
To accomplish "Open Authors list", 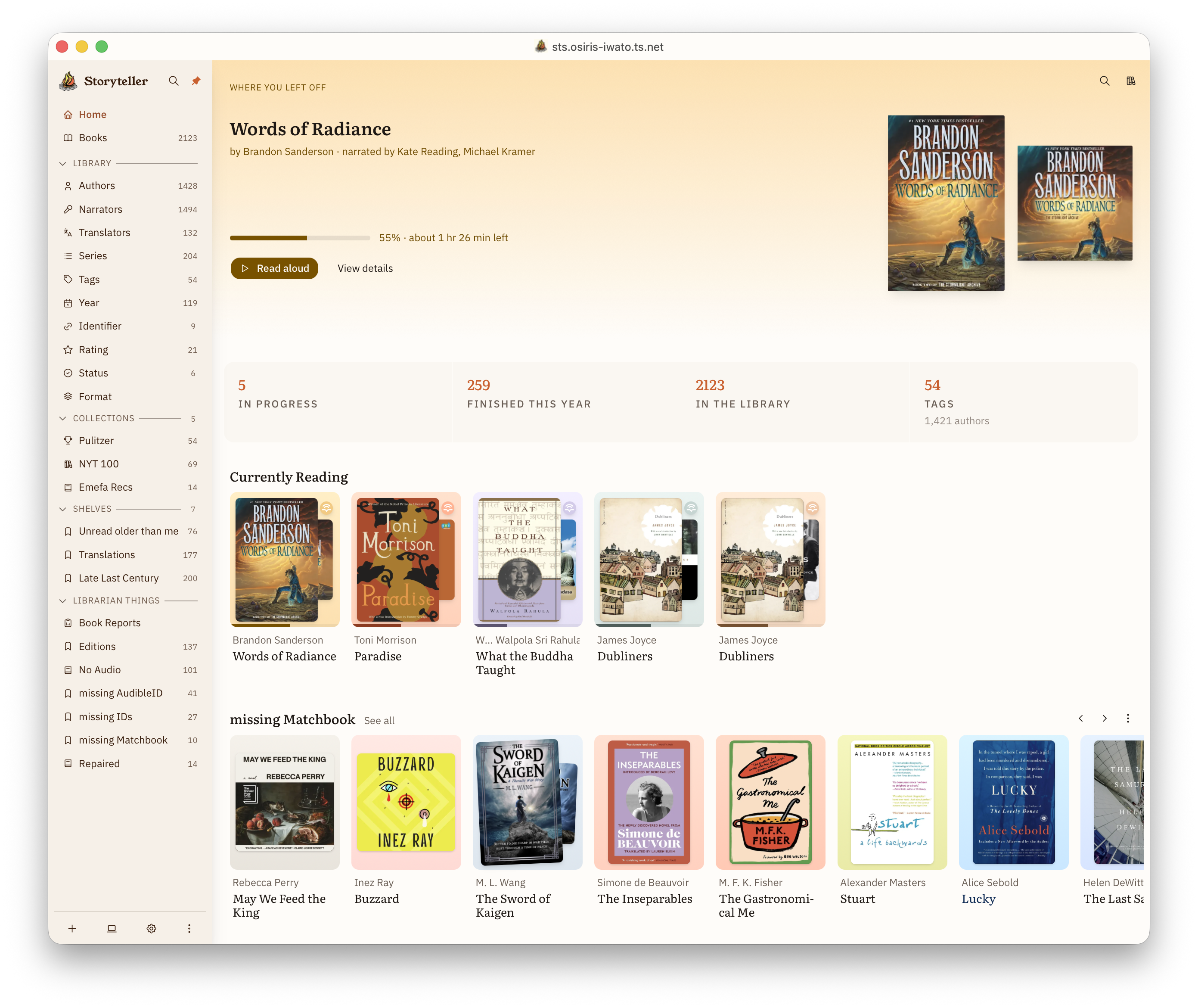I will coord(130,186).
